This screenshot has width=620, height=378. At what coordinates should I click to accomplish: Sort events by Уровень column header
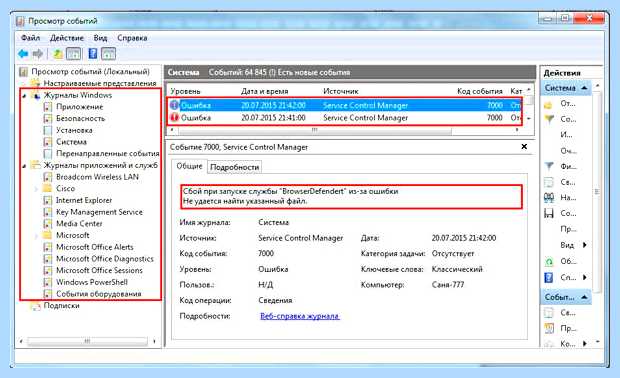185,91
